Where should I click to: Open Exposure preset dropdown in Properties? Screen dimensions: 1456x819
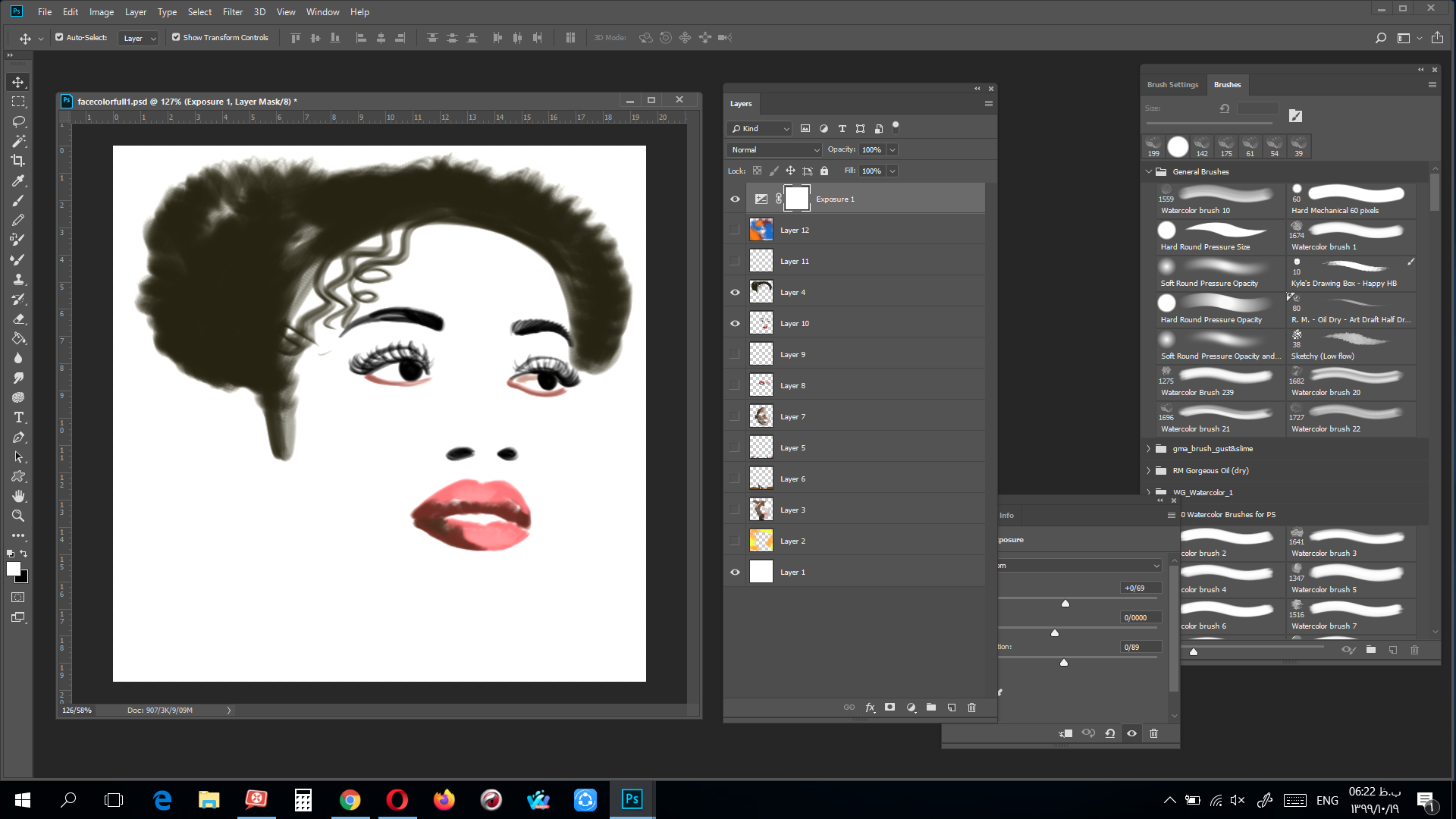1080,566
